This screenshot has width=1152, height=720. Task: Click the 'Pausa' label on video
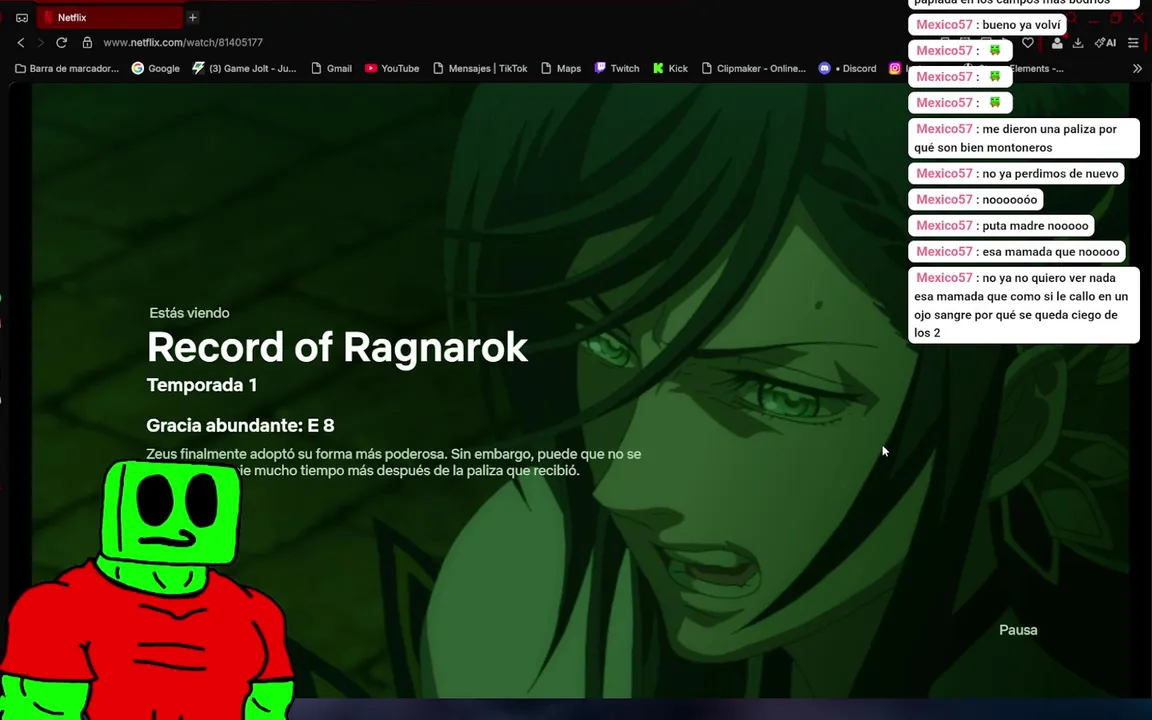tap(1018, 630)
